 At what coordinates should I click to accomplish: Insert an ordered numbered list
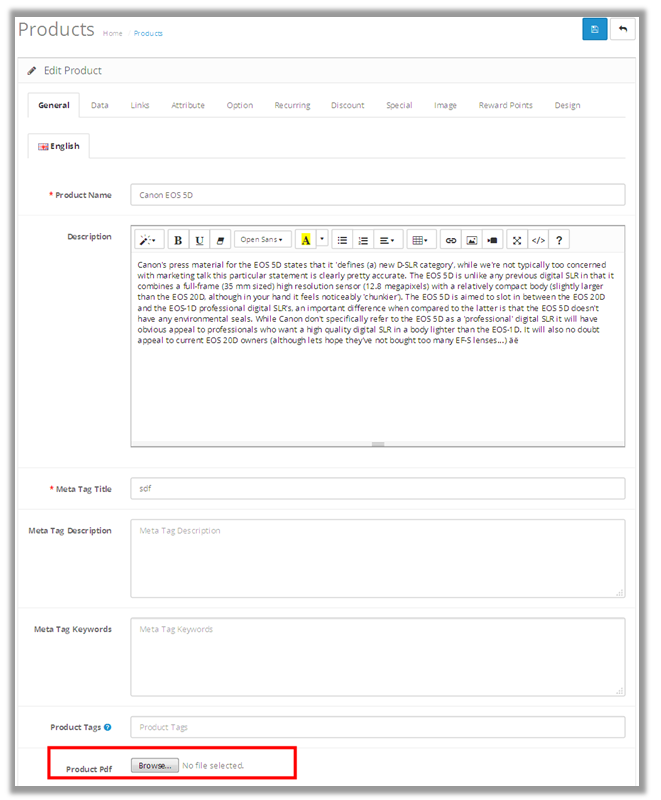(x=363, y=240)
